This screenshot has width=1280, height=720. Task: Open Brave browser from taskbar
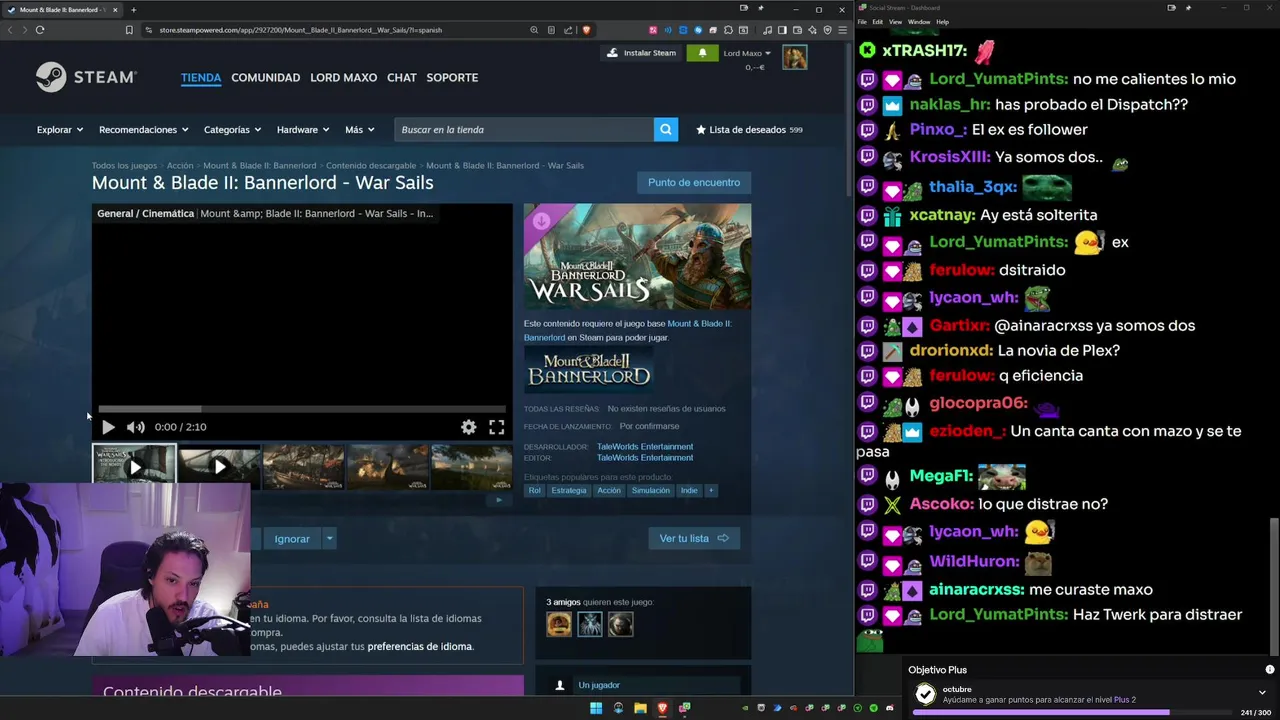point(662,708)
